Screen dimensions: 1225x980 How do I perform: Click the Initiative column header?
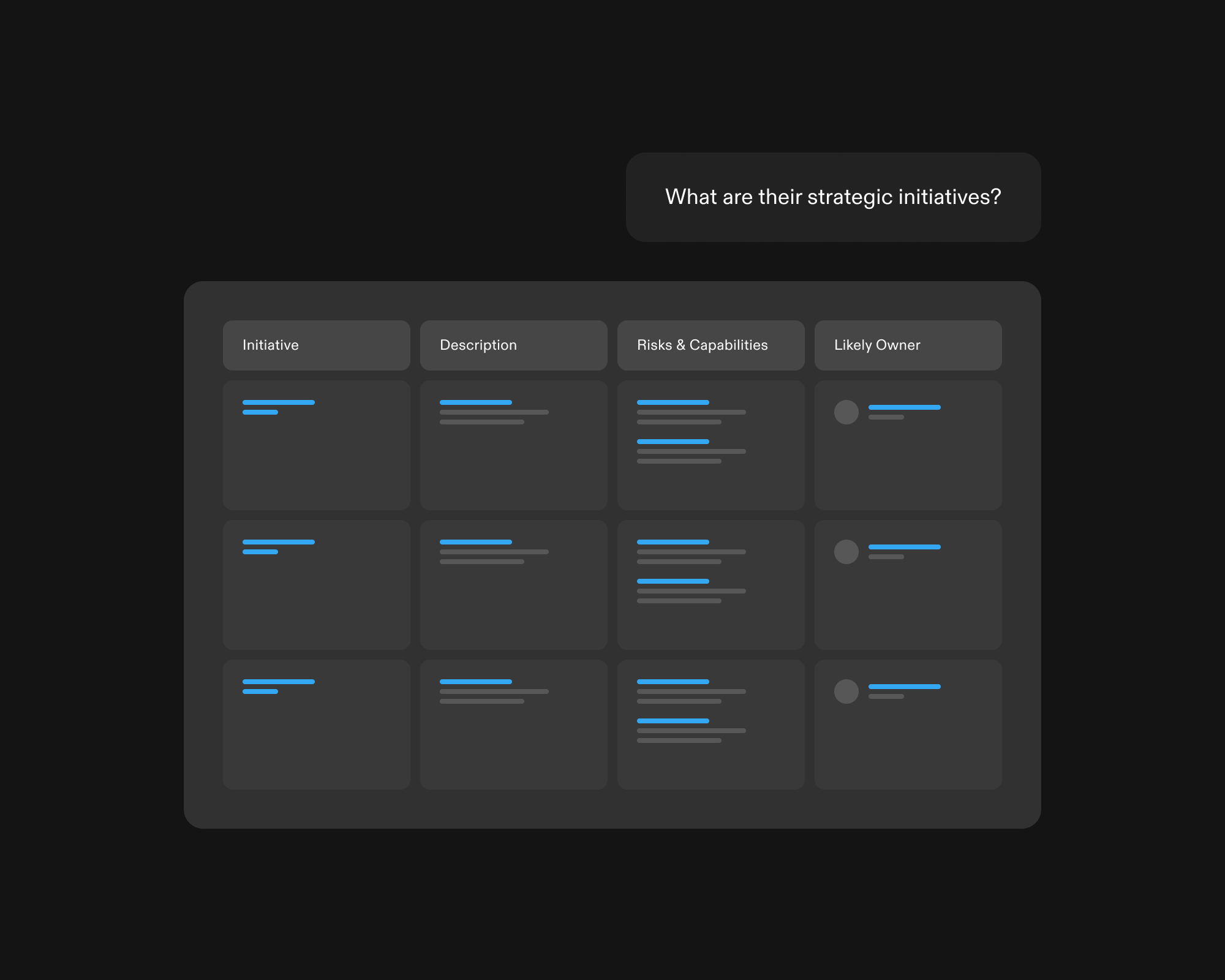[x=316, y=345]
